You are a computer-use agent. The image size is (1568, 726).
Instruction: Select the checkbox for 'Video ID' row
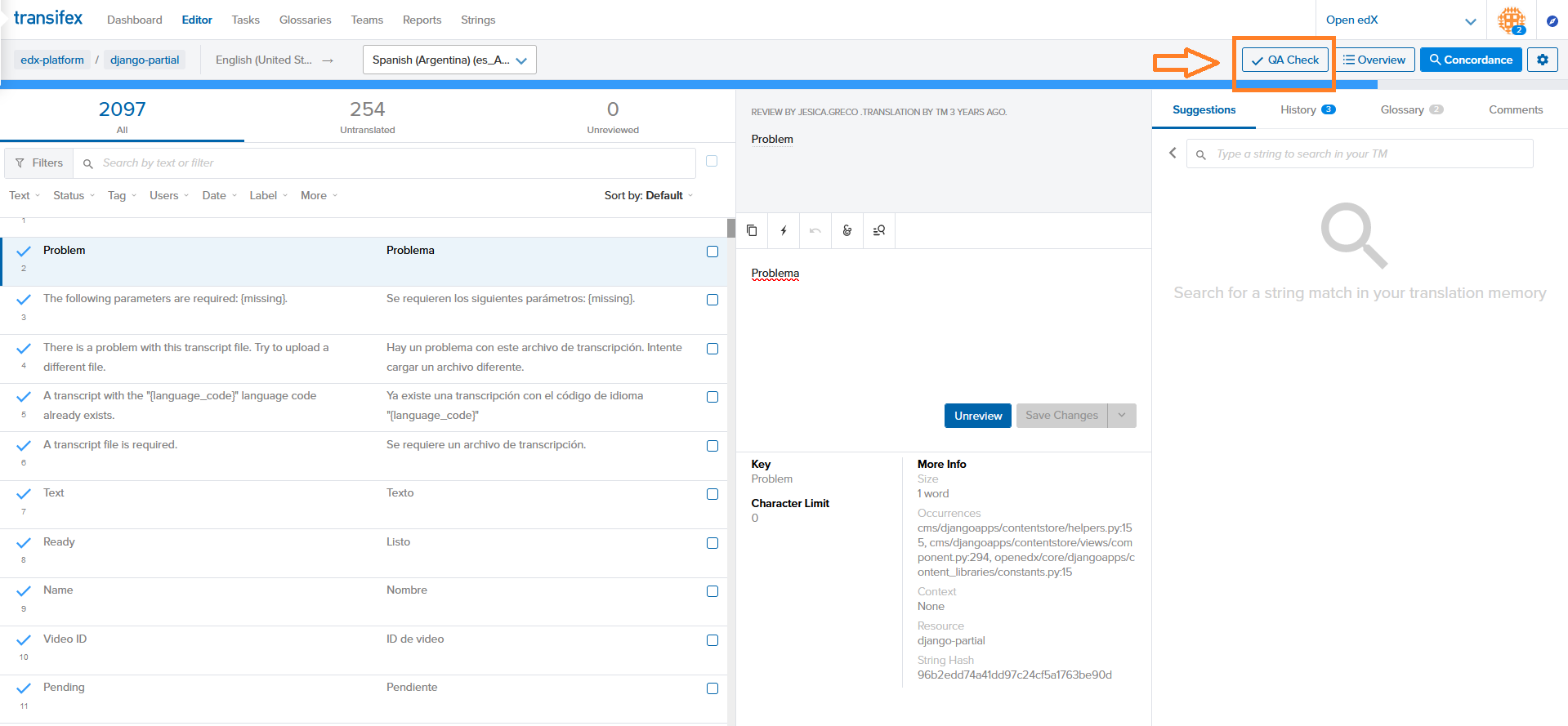[713, 640]
